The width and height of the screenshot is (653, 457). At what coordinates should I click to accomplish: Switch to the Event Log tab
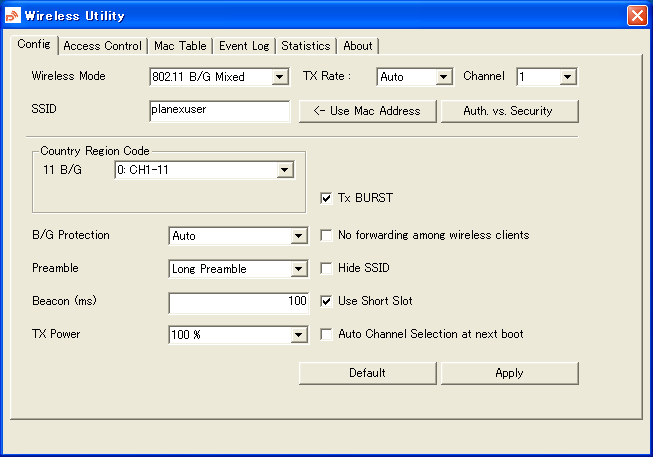click(244, 46)
